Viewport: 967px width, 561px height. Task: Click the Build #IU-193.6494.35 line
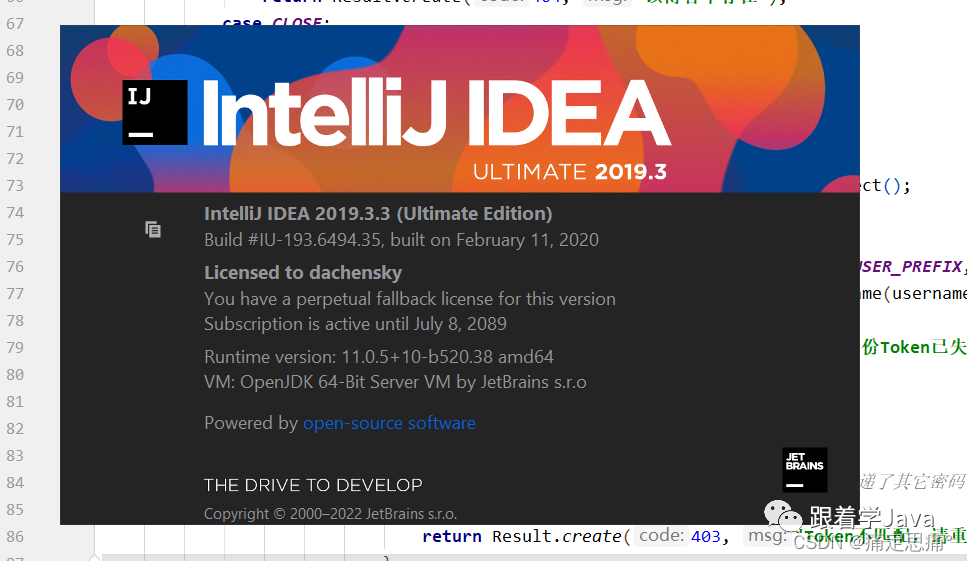pyautogui.click(x=401, y=240)
